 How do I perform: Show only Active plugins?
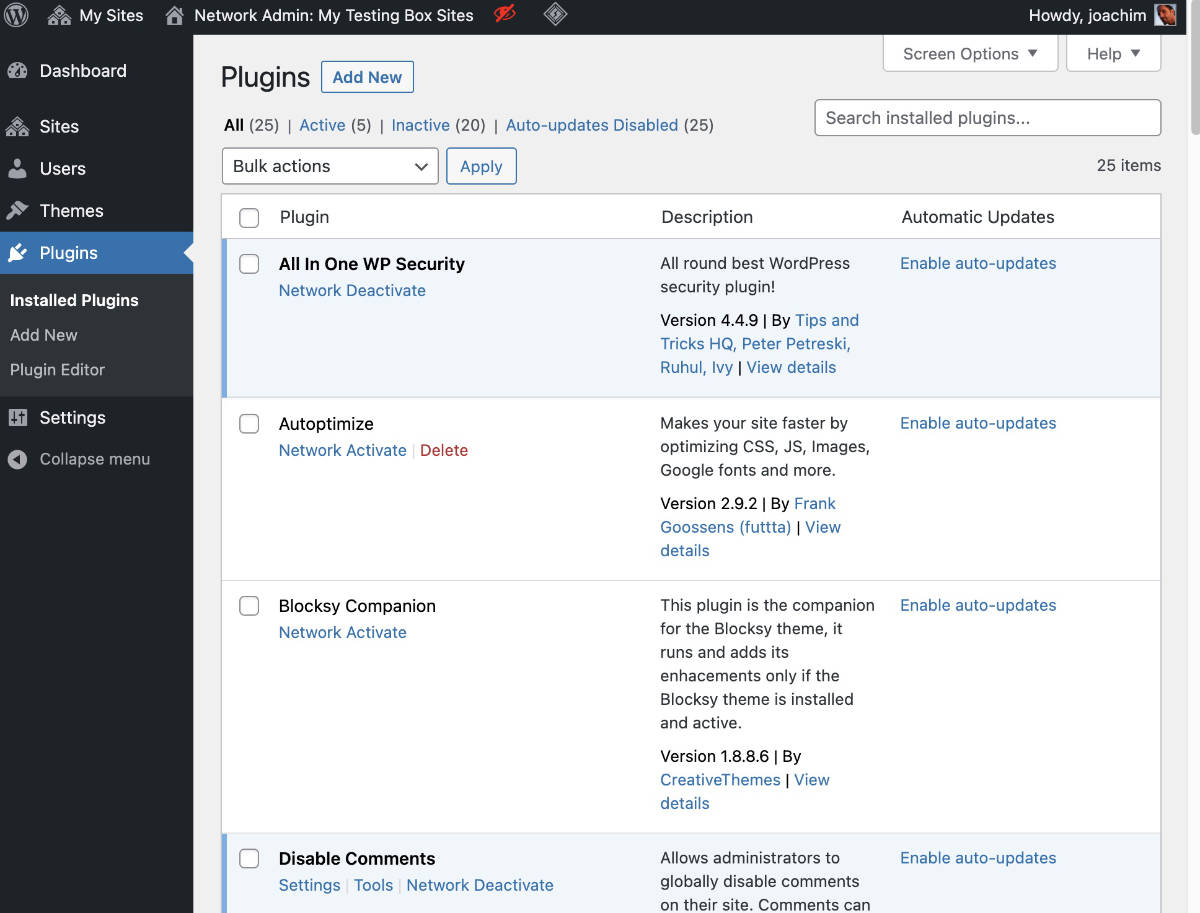click(322, 125)
